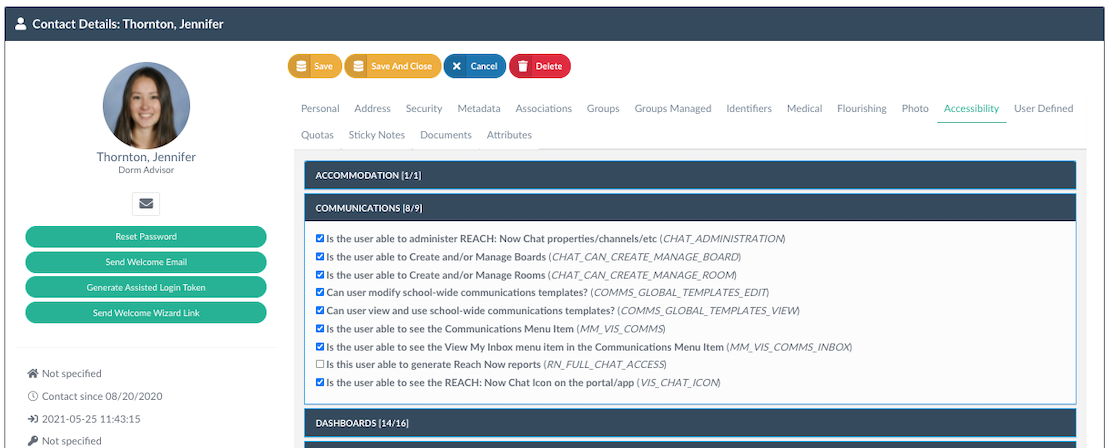This screenshot has height=448, width=1109.
Task: Click the database icon on the Save button
Action: [301, 67]
